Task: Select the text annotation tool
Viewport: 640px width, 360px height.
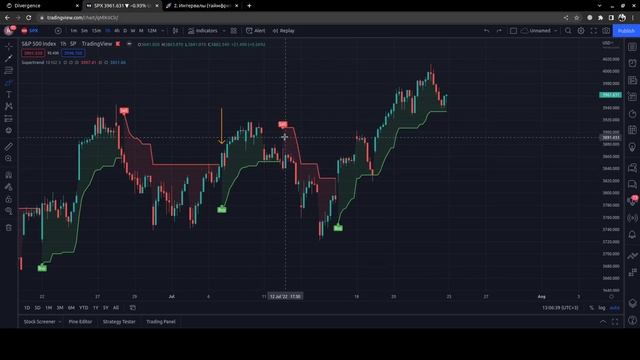Action: coord(9,94)
